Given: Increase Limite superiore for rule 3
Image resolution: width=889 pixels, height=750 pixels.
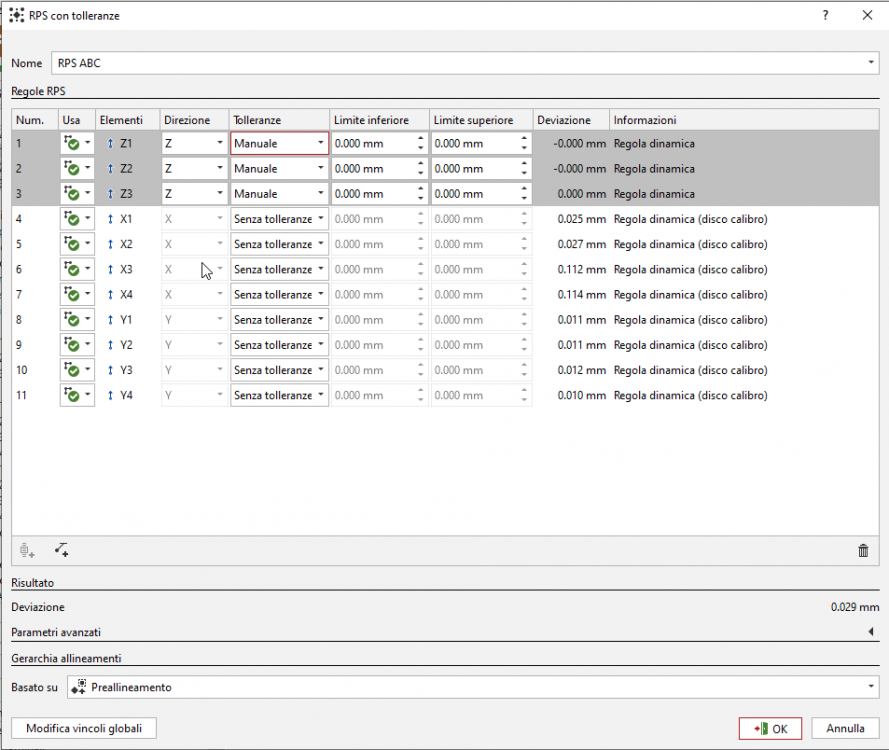Looking at the screenshot, I should [x=524, y=189].
